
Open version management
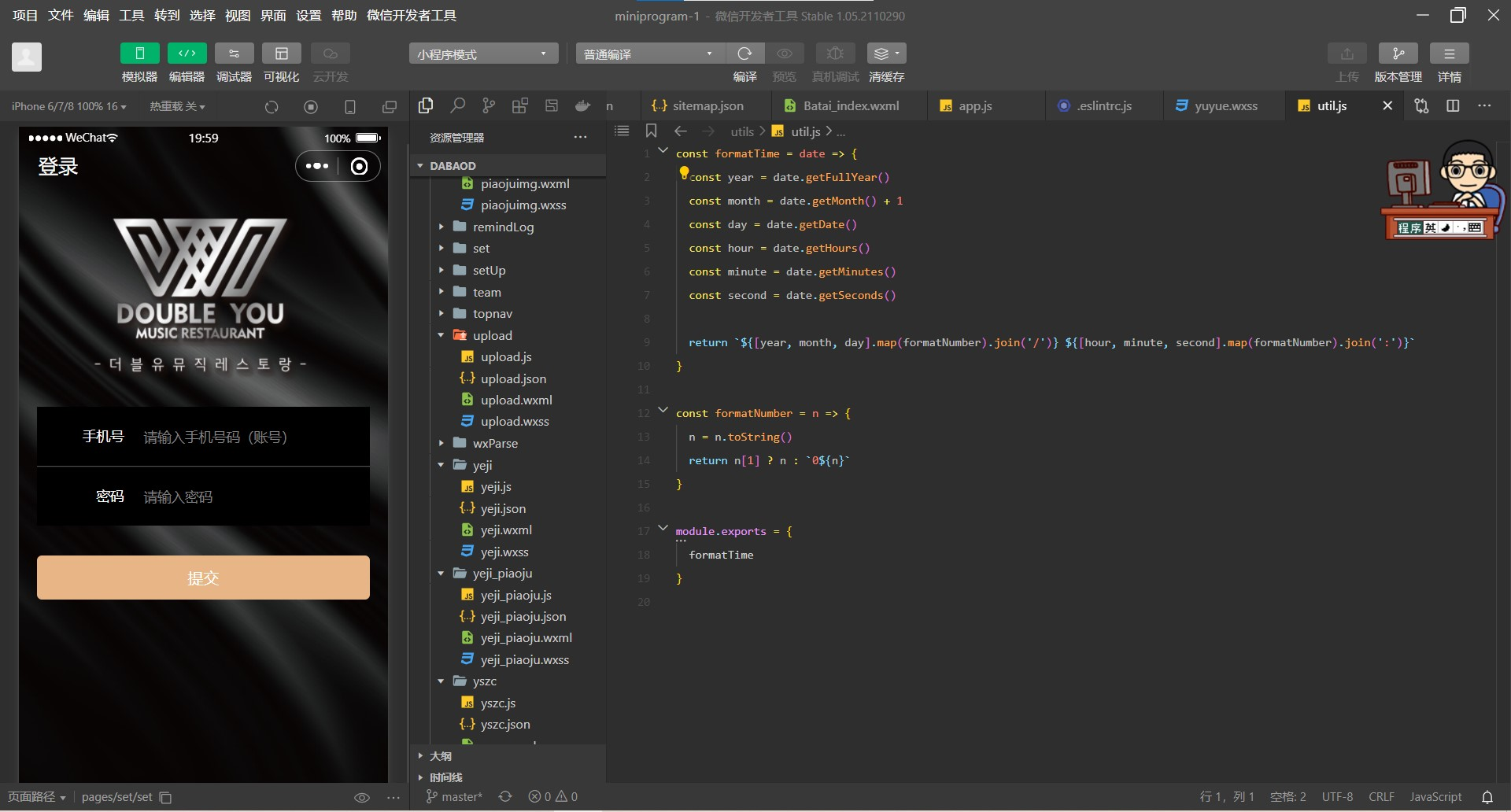1398,54
